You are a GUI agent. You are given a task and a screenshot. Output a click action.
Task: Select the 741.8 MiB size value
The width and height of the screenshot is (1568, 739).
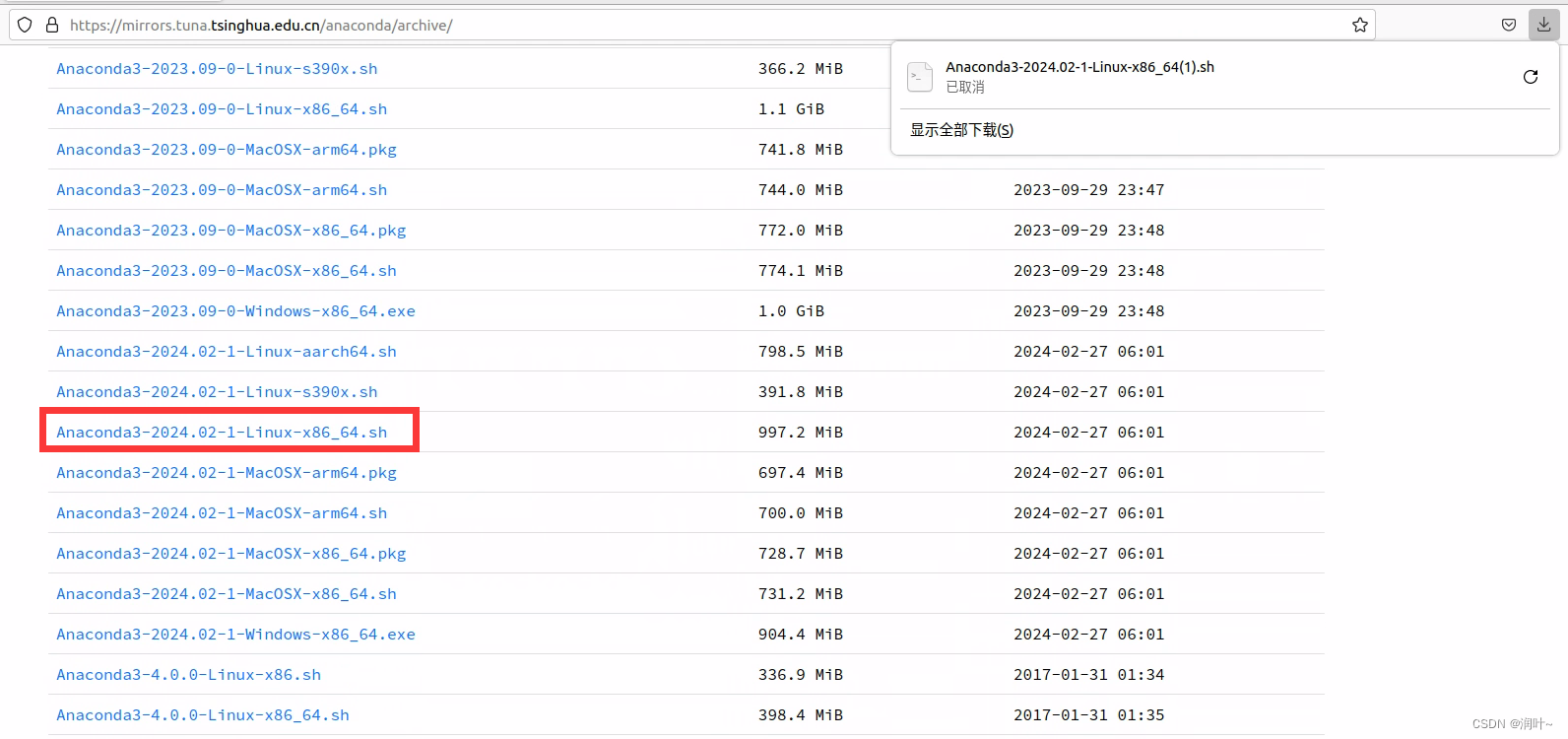pyautogui.click(x=801, y=150)
